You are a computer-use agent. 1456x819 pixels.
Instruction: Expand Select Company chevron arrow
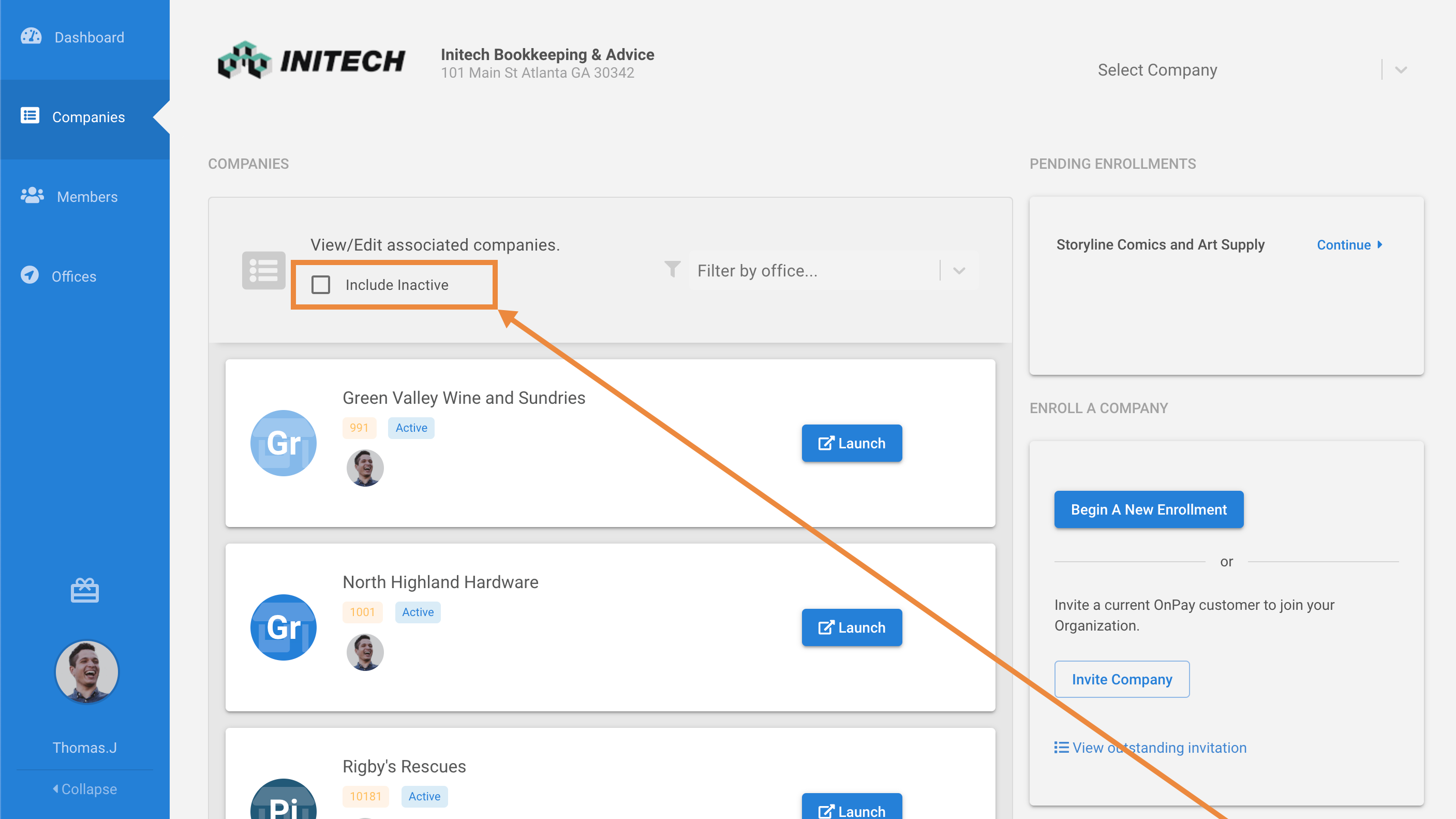(x=1401, y=70)
